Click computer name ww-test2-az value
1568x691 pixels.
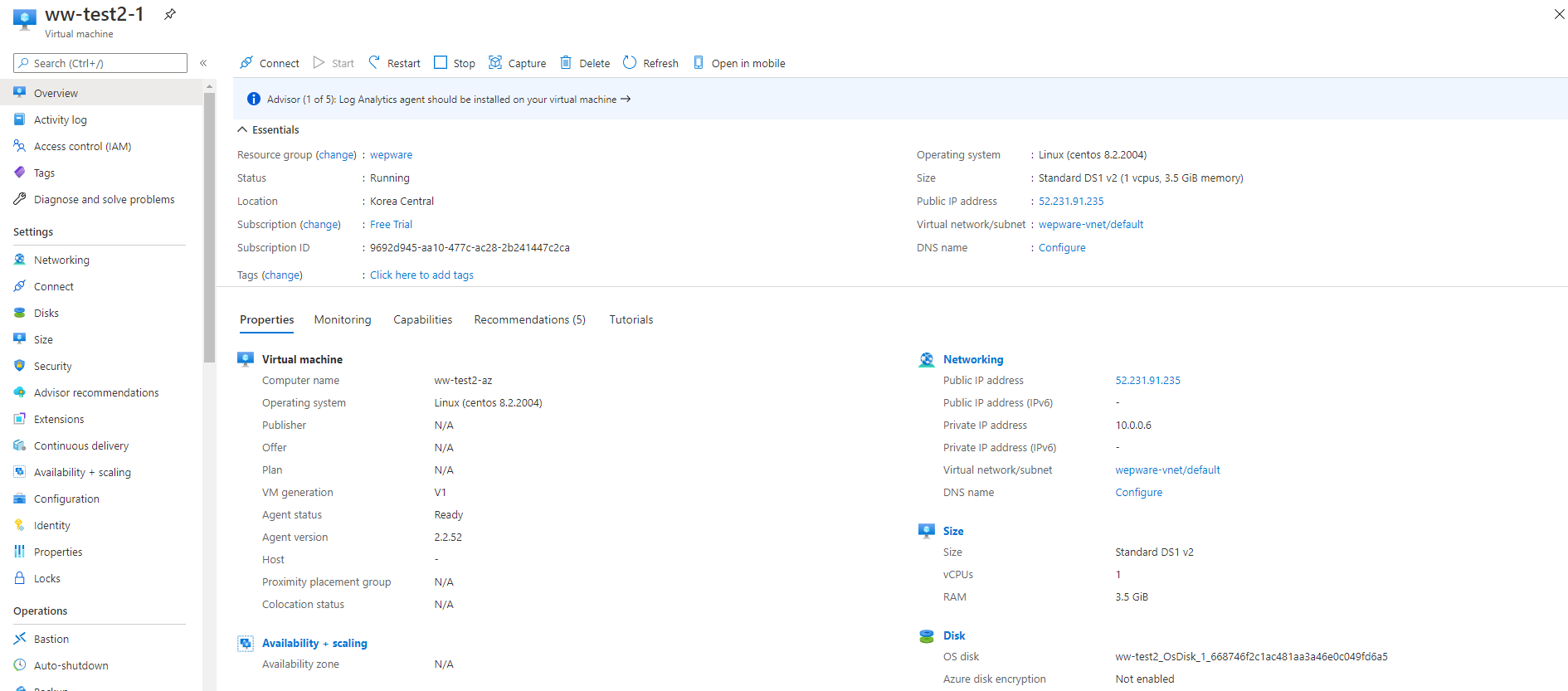(463, 381)
